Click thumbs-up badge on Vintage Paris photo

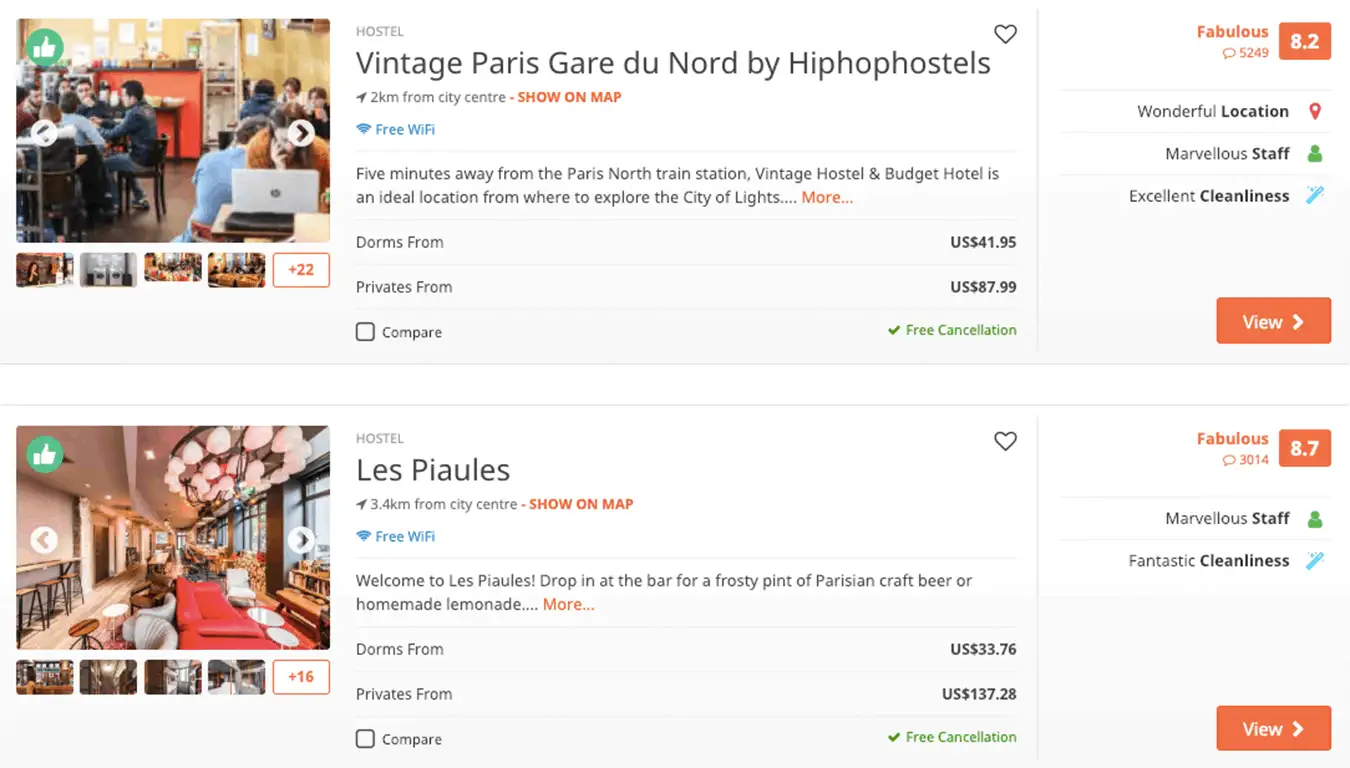45,47
